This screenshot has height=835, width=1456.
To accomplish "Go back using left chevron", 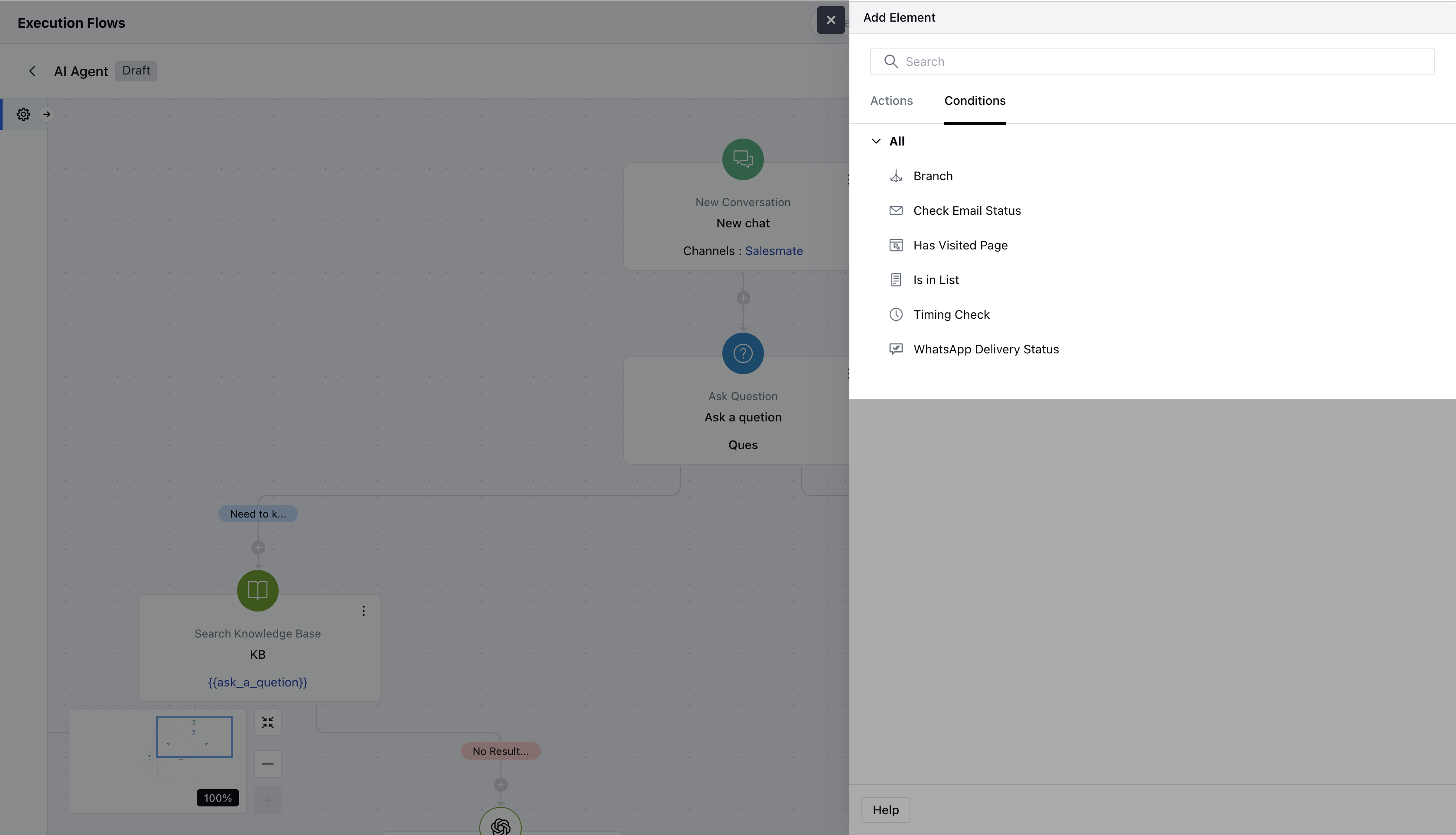I will (32, 71).
